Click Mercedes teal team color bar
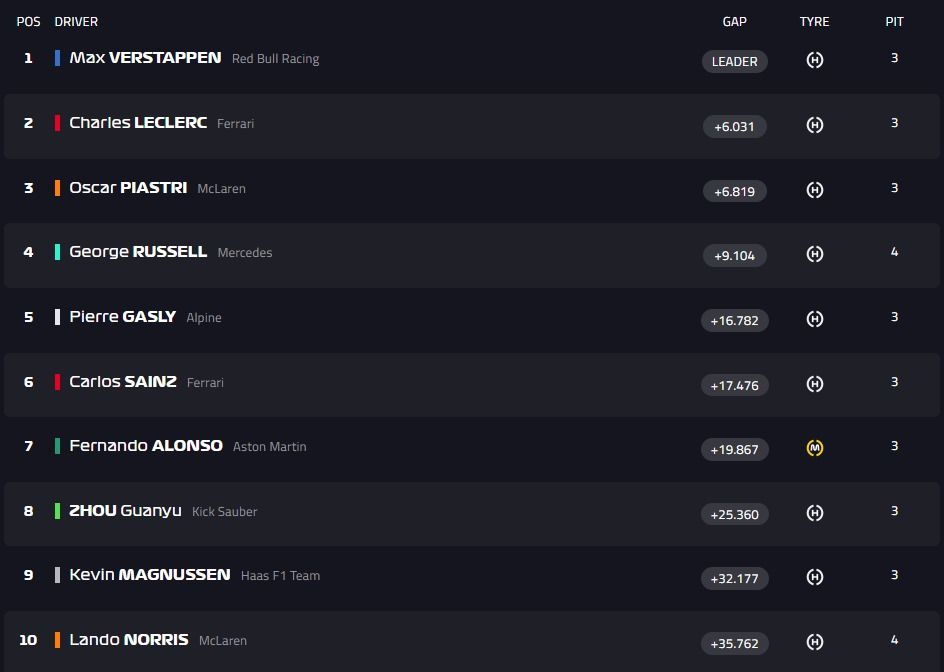Screen dimensions: 944x672 tap(58, 252)
